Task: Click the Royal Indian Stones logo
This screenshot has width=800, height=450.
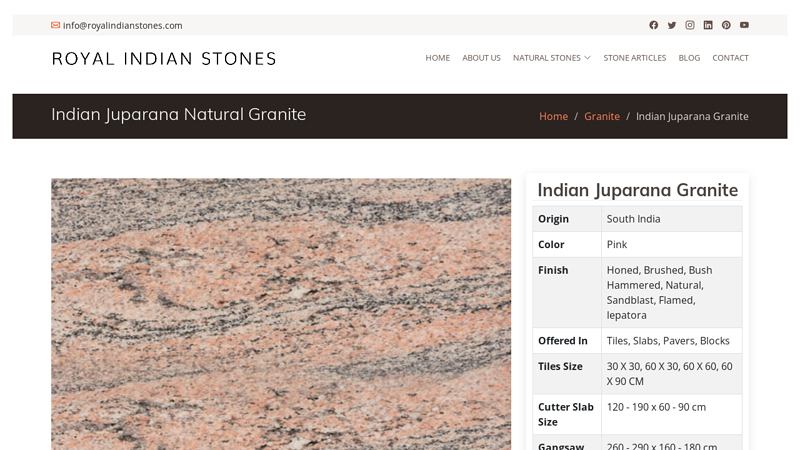Action: coord(164,59)
